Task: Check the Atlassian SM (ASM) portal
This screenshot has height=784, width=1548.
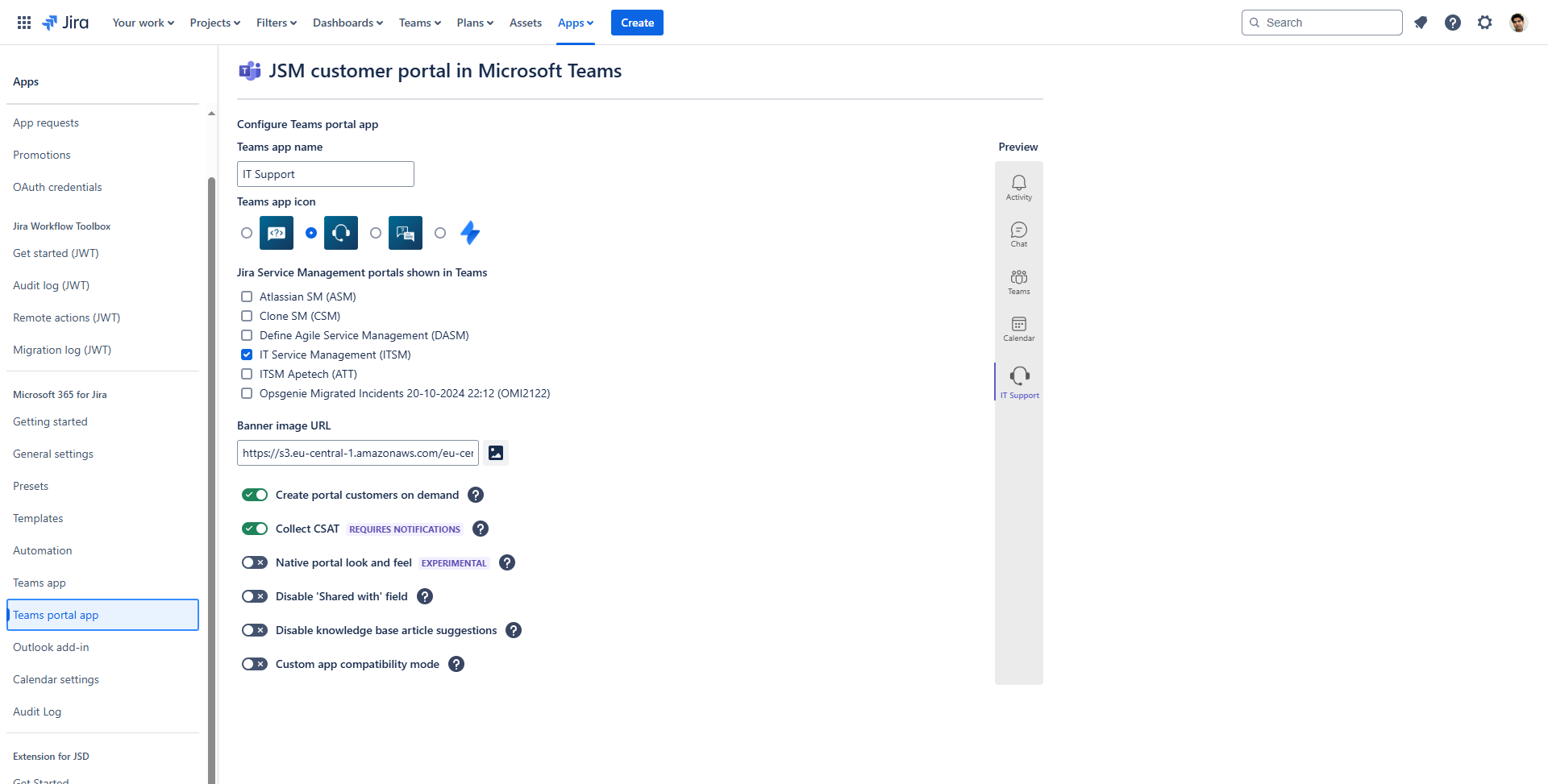Action: coord(247,297)
